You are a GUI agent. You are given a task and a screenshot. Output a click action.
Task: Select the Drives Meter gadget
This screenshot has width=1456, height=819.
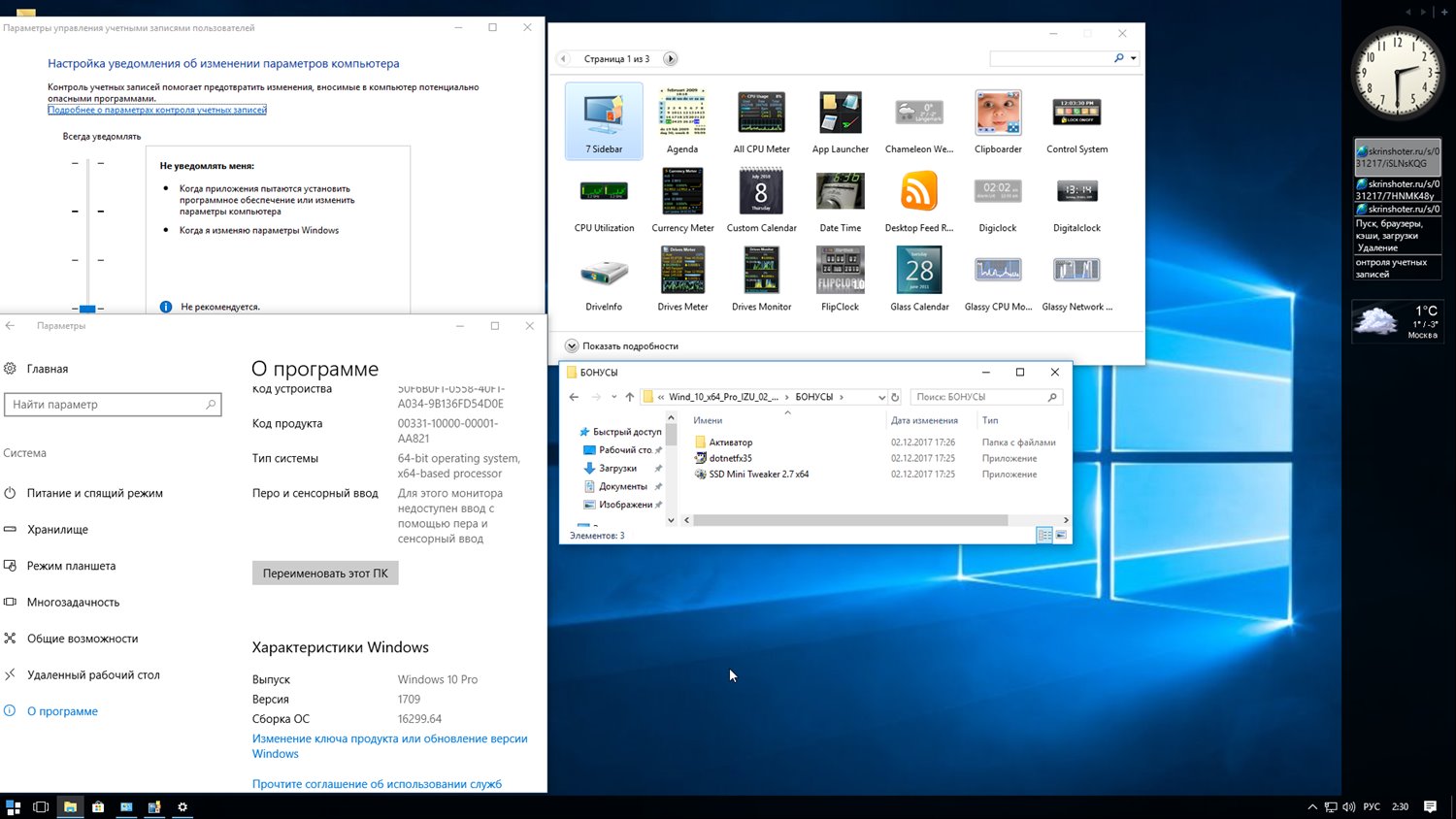(682, 278)
